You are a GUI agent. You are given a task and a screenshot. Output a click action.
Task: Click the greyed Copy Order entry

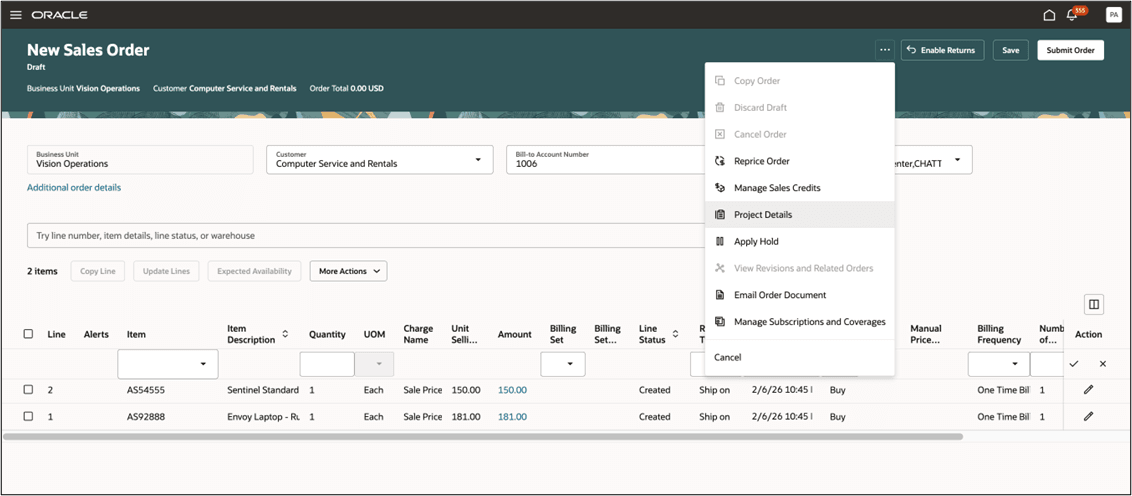point(799,81)
